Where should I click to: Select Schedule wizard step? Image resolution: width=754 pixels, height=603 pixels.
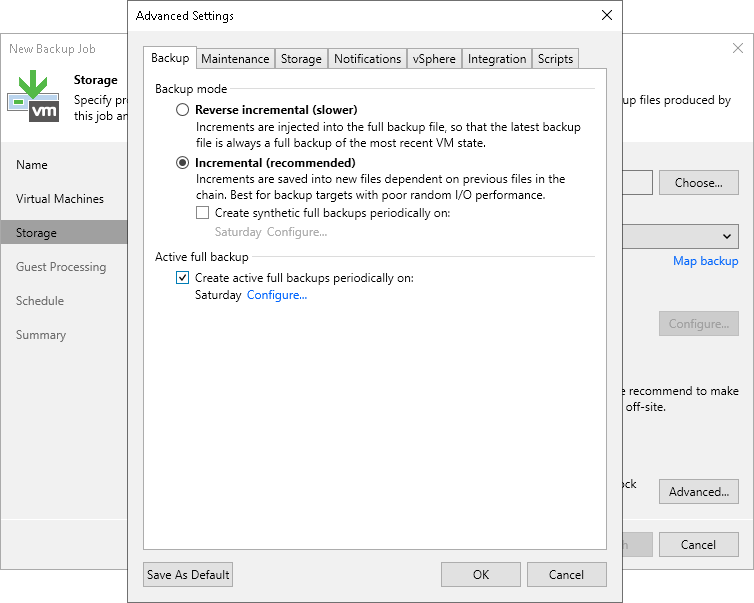click(x=40, y=301)
